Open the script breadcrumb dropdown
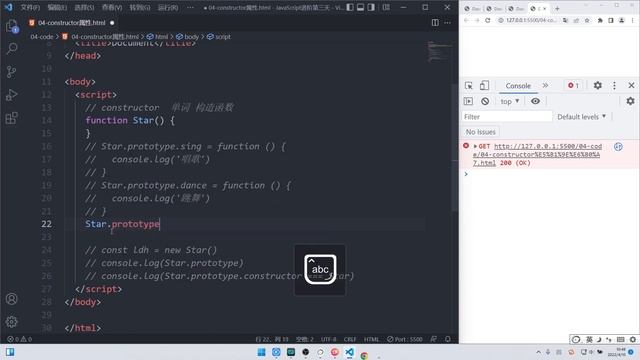Image resolution: width=640 pixels, height=360 pixels. 219,37
